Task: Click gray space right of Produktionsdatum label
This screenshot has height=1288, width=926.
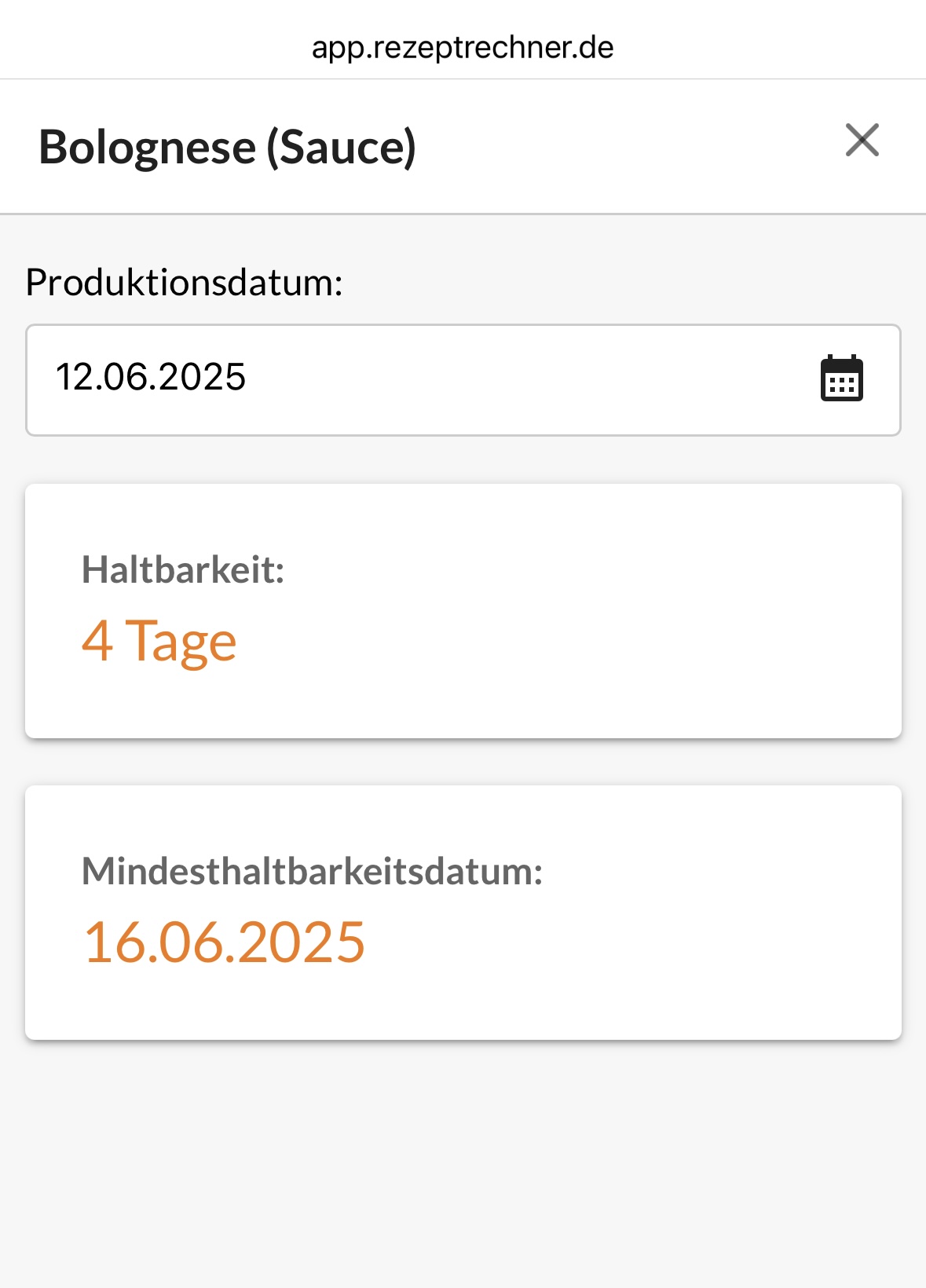Action: pos(628,282)
